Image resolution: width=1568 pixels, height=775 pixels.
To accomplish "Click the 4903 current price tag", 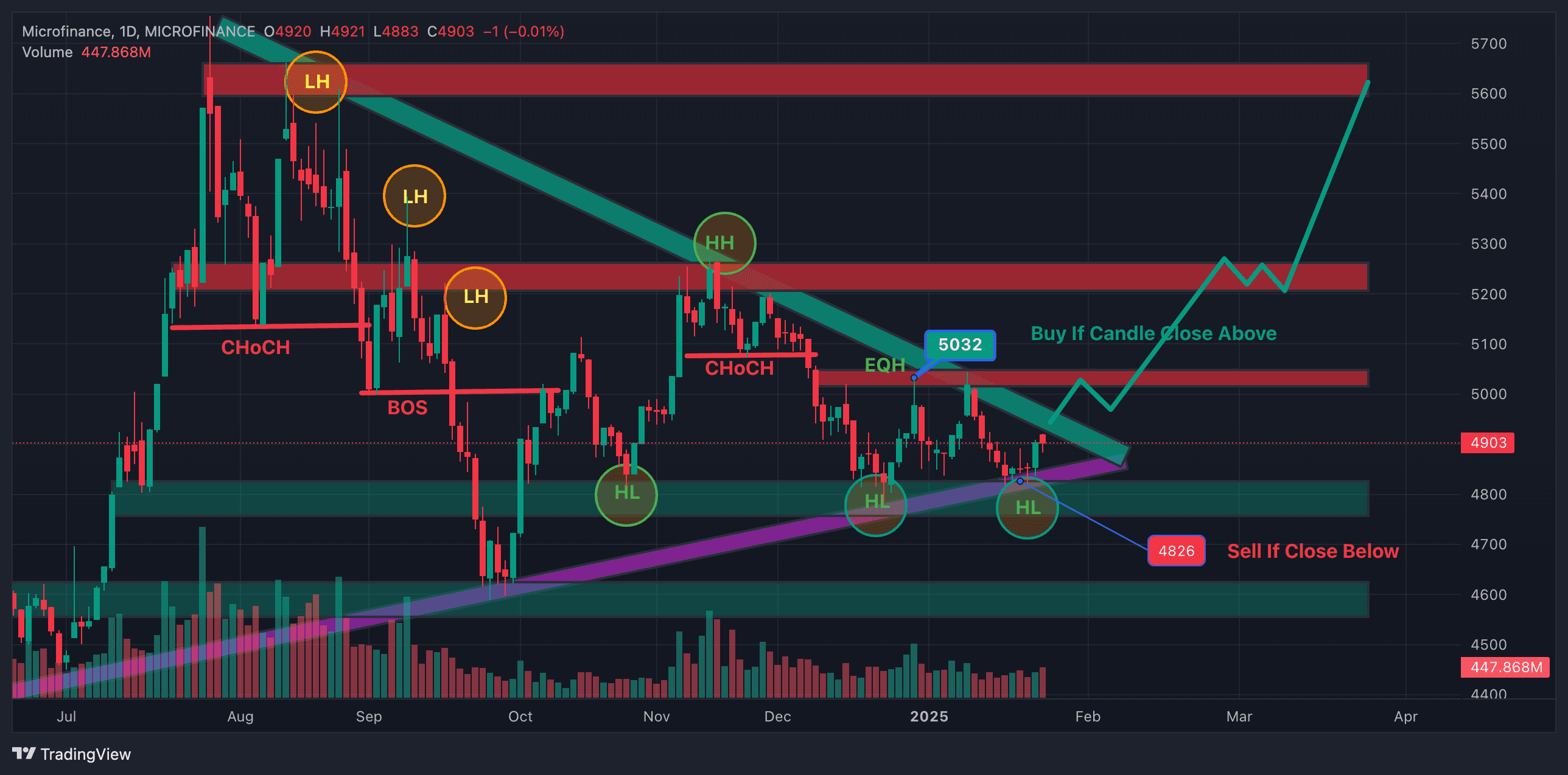I will point(1488,443).
